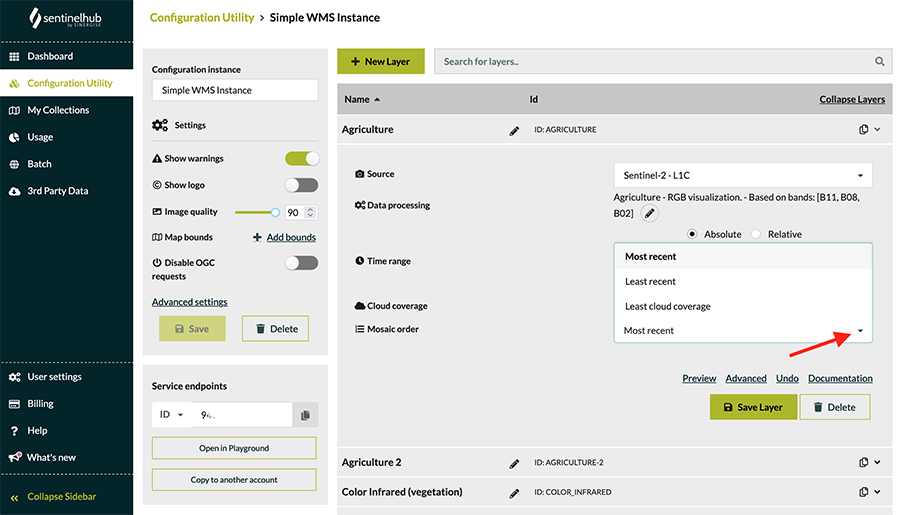This screenshot has width=900, height=515.
Task: Expand the Color Infrared (vegetation) layer
Action: [x=878, y=492]
